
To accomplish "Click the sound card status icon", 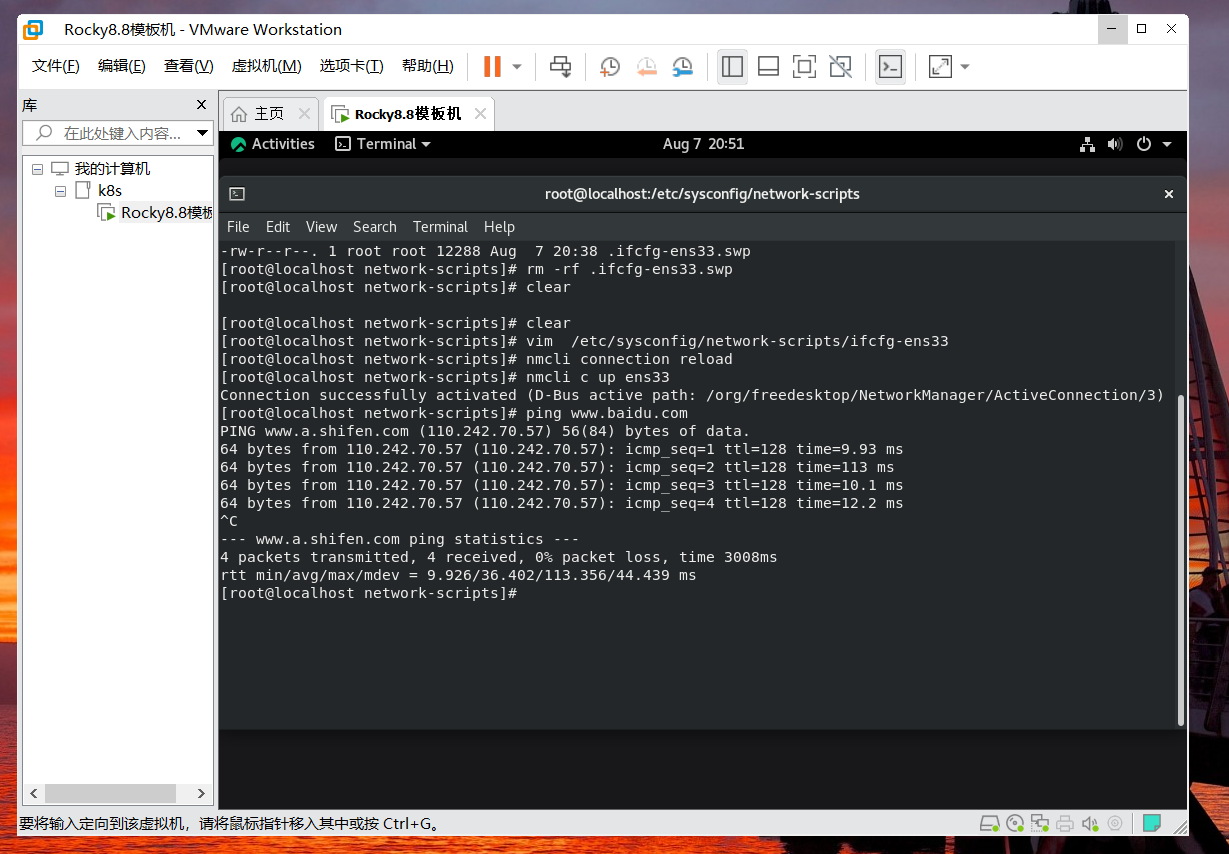I will click(1091, 823).
